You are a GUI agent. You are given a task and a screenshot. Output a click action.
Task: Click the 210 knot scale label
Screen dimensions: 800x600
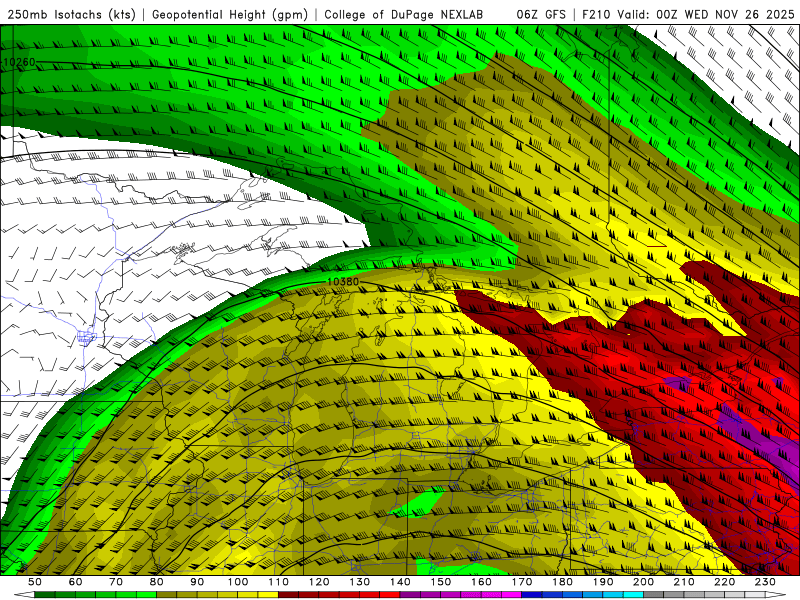click(x=684, y=582)
